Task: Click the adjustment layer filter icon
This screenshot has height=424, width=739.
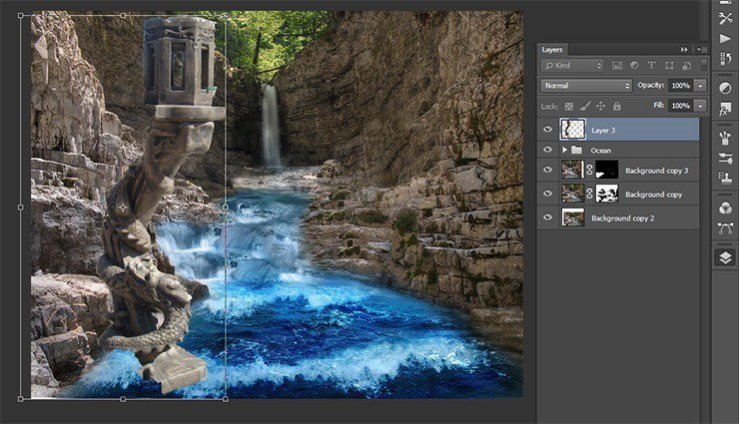Action: tap(632, 66)
